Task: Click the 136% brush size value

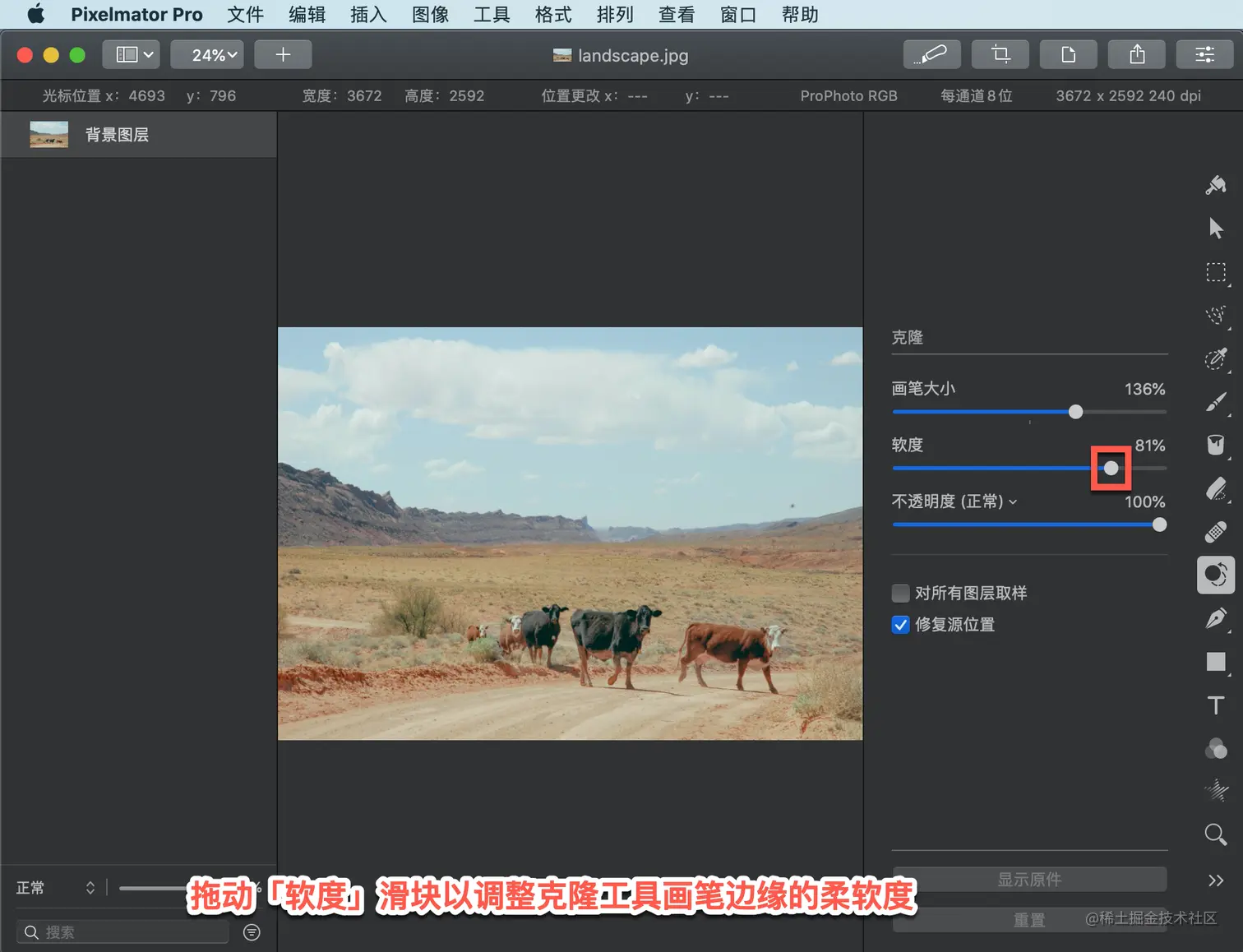Action: click(1144, 389)
